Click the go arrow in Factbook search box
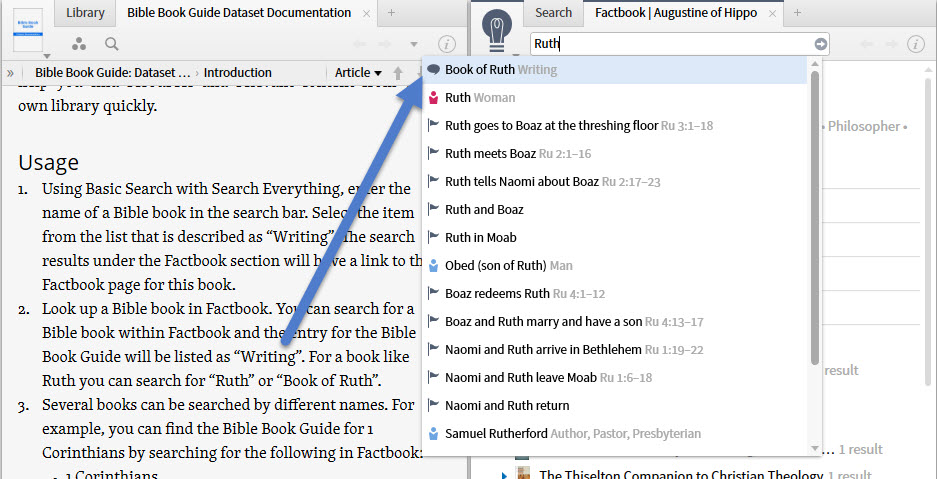This screenshot has height=479, width=937. 820,44
